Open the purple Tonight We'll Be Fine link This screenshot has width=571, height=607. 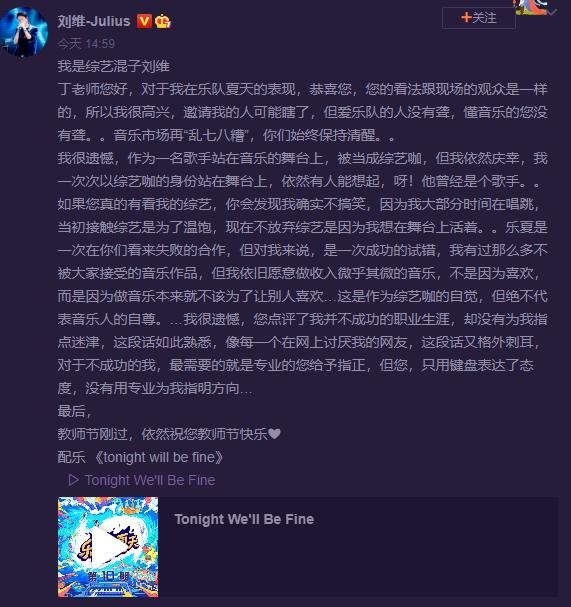(x=150, y=480)
